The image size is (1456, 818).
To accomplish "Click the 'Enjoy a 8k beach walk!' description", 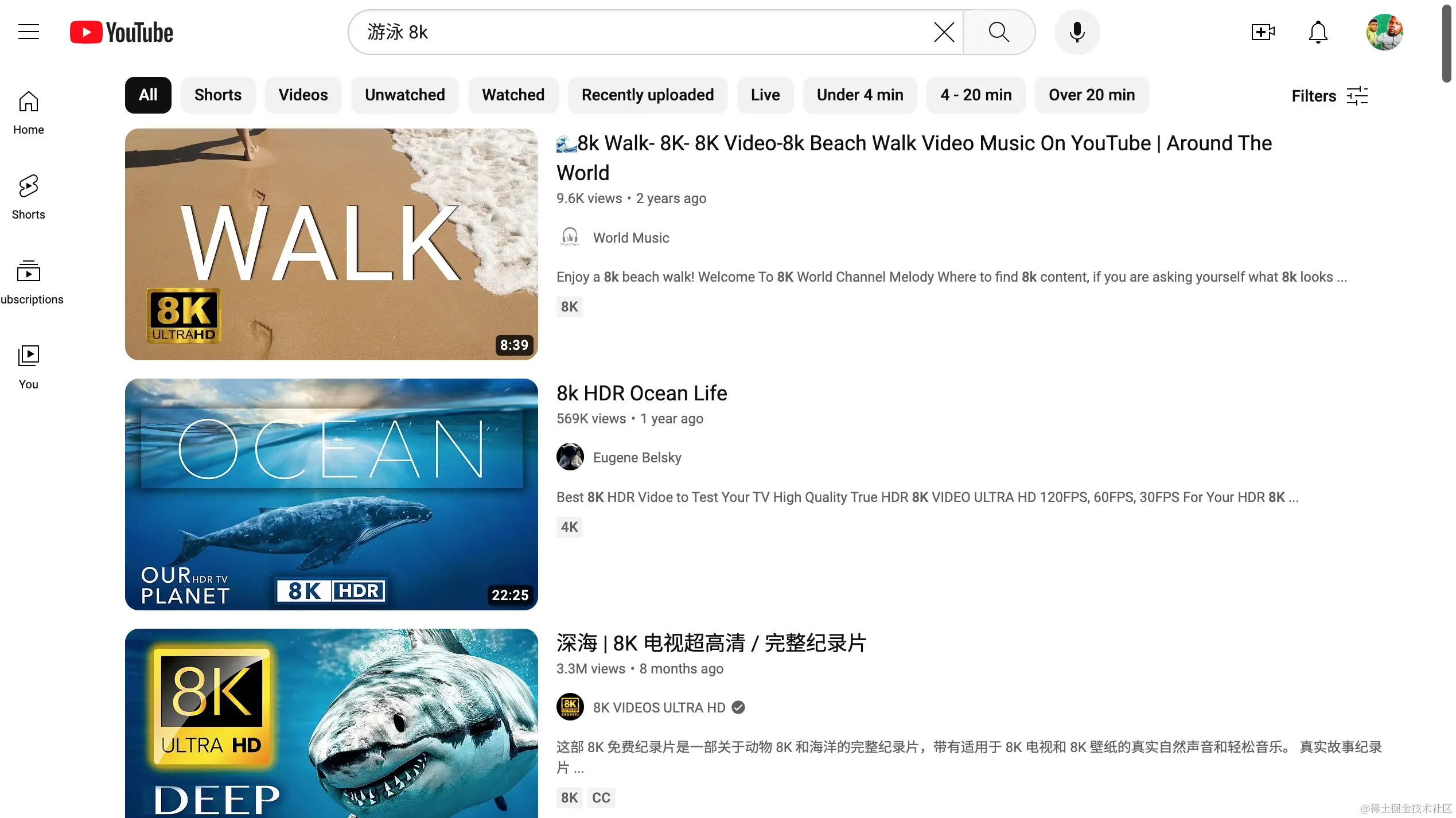I will pyautogui.click(x=952, y=277).
